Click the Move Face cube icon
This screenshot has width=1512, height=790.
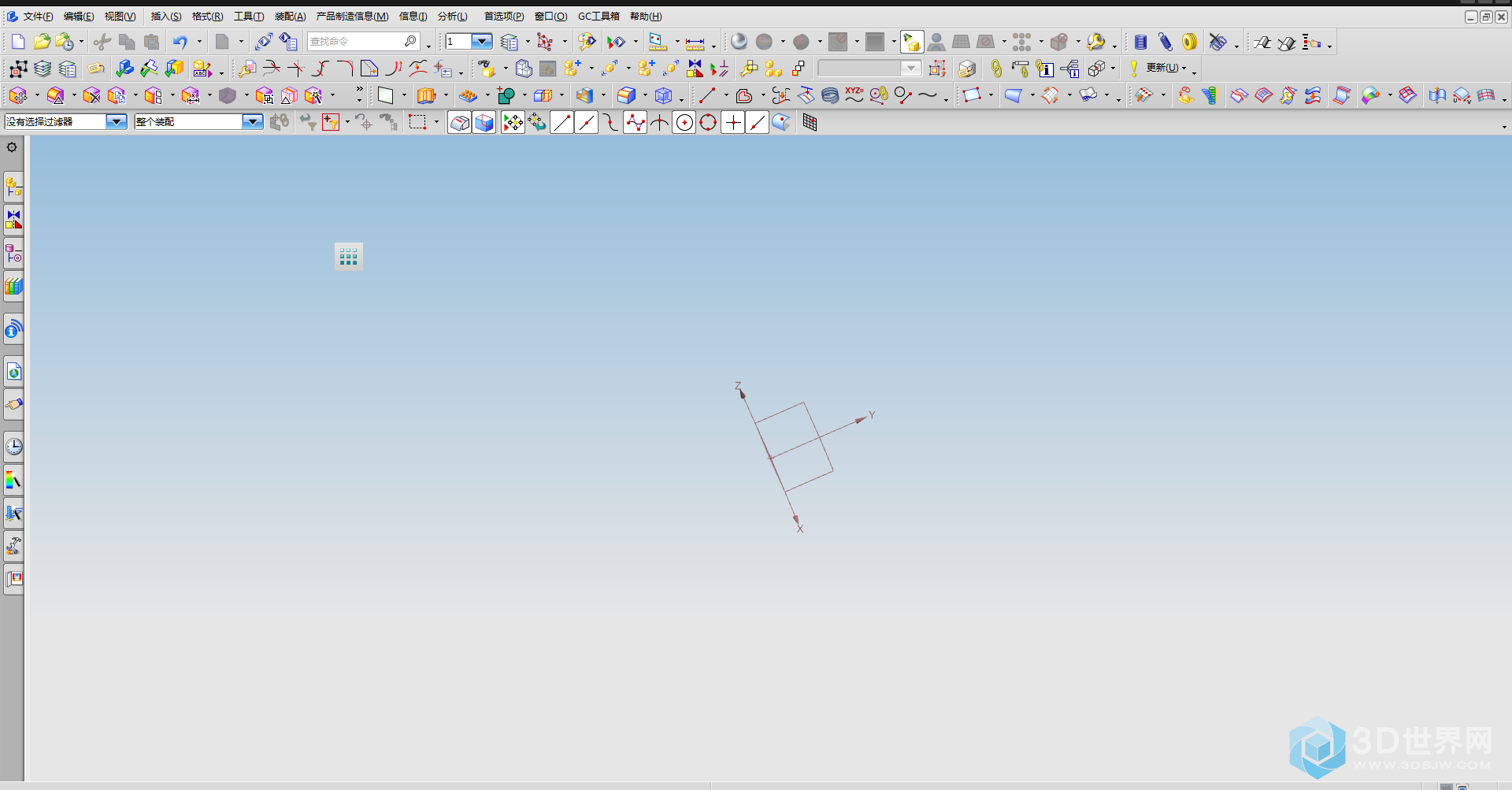(17, 95)
